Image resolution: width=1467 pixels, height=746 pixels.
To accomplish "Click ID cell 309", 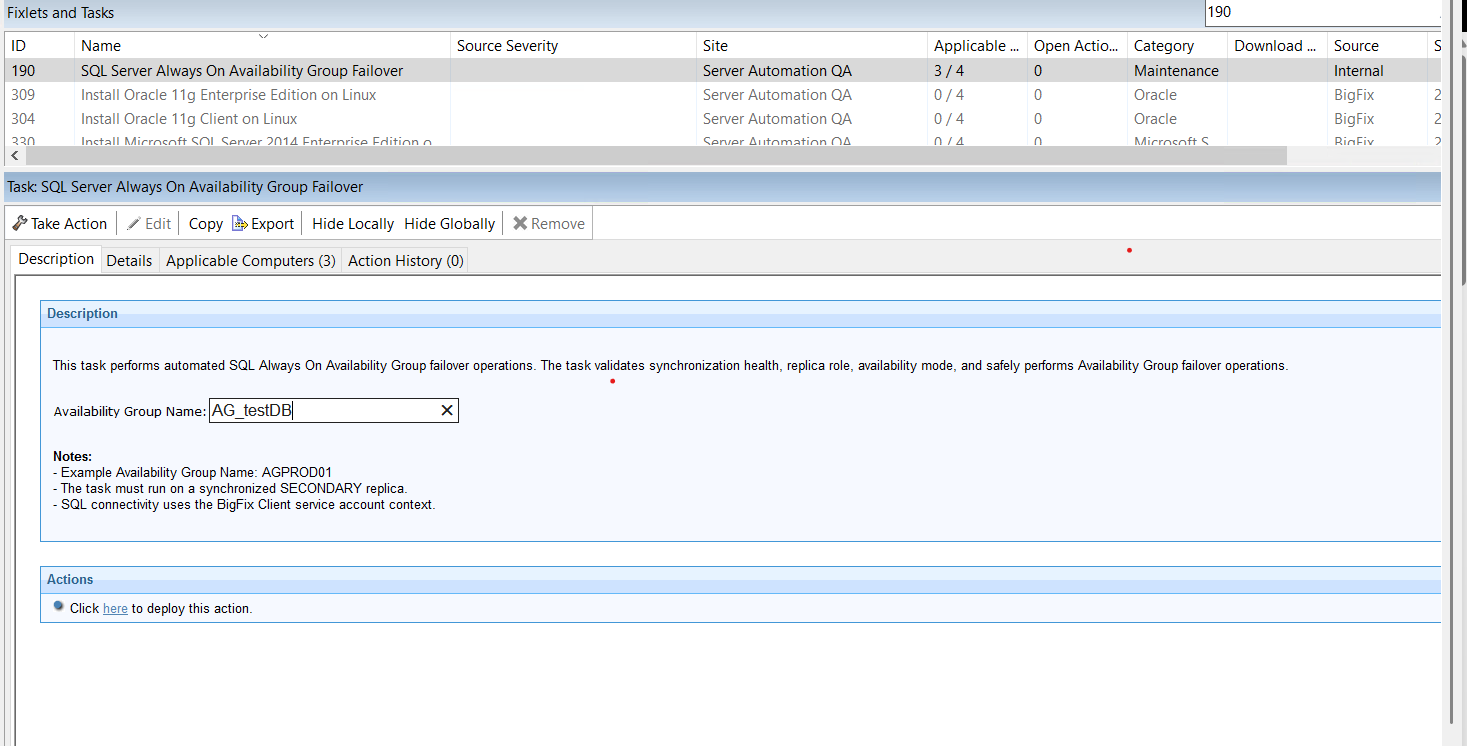I will point(23,95).
